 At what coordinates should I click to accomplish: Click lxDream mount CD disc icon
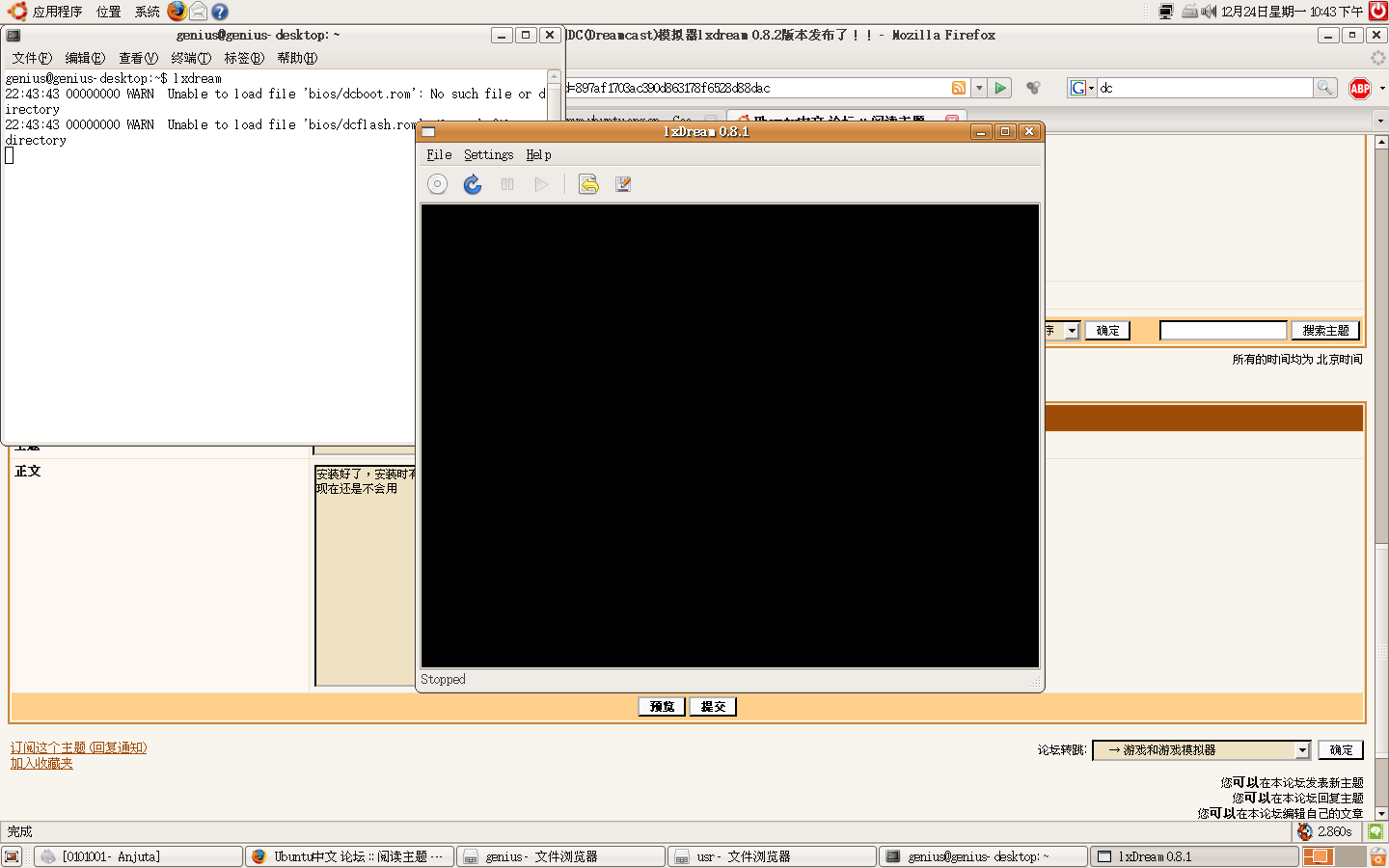coord(437,184)
